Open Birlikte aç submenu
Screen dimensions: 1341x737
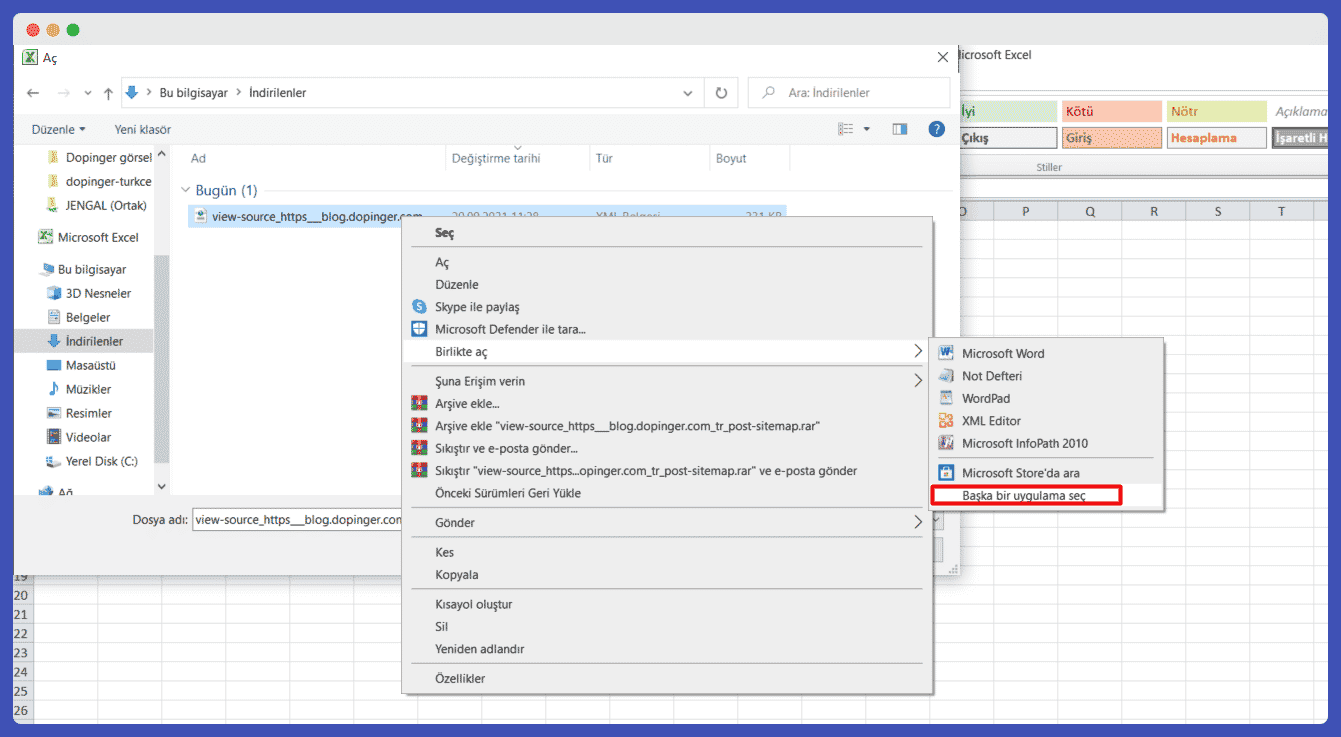point(667,352)
